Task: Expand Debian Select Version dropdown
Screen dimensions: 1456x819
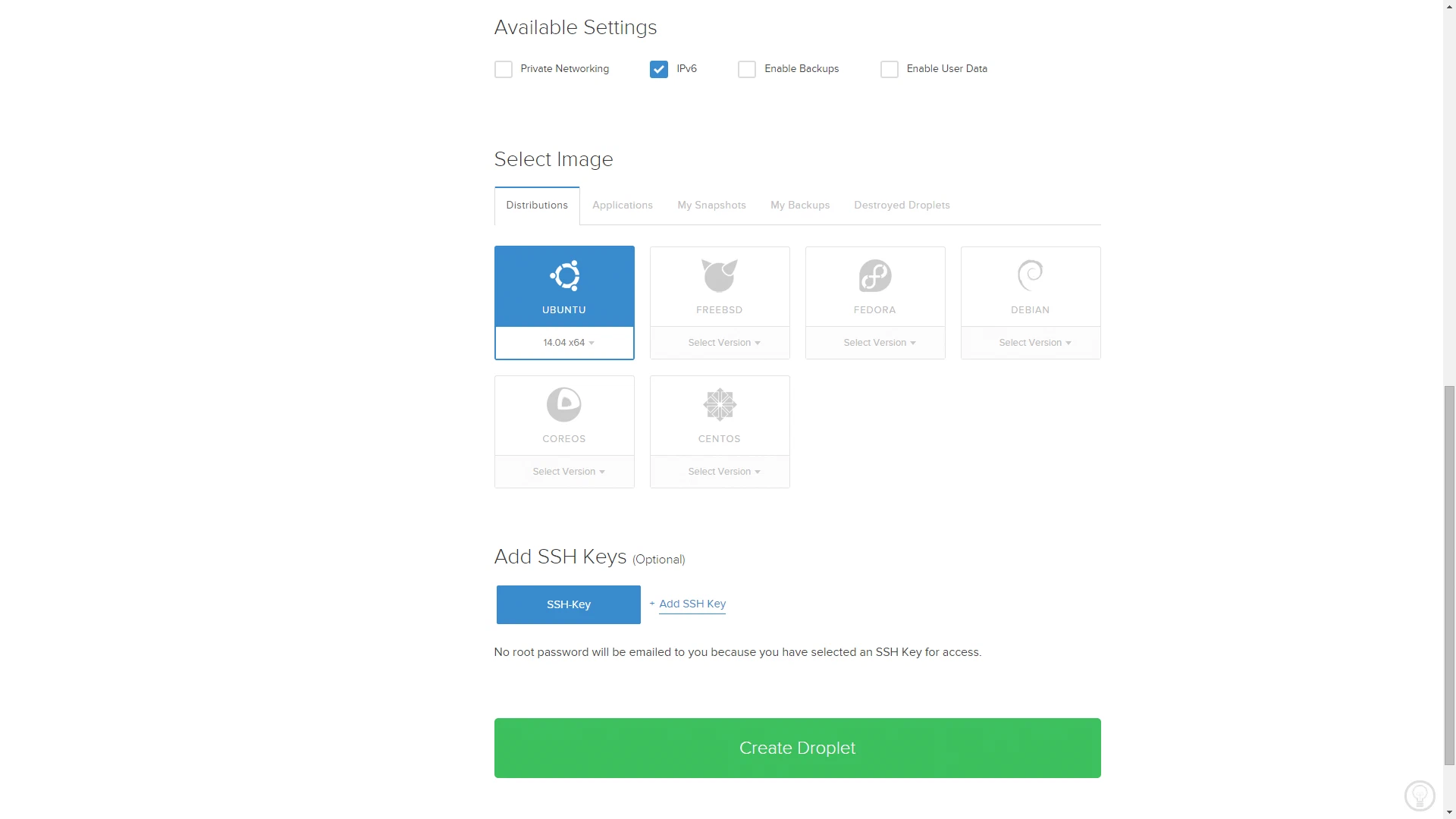Action: tap(1031, 343)
